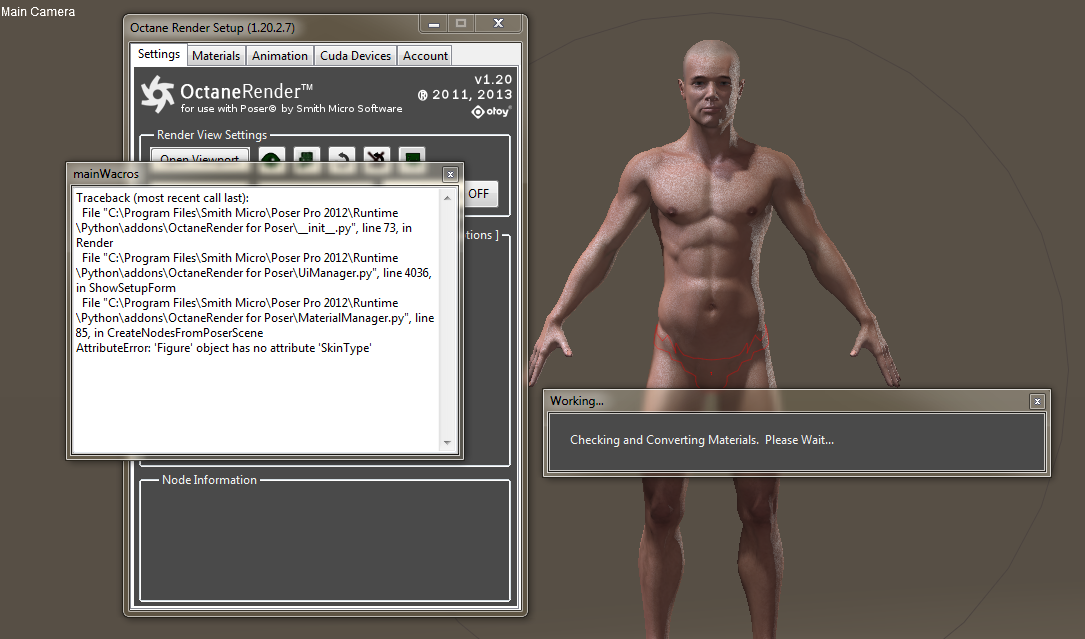Click the Node Information panel heading

209,480
